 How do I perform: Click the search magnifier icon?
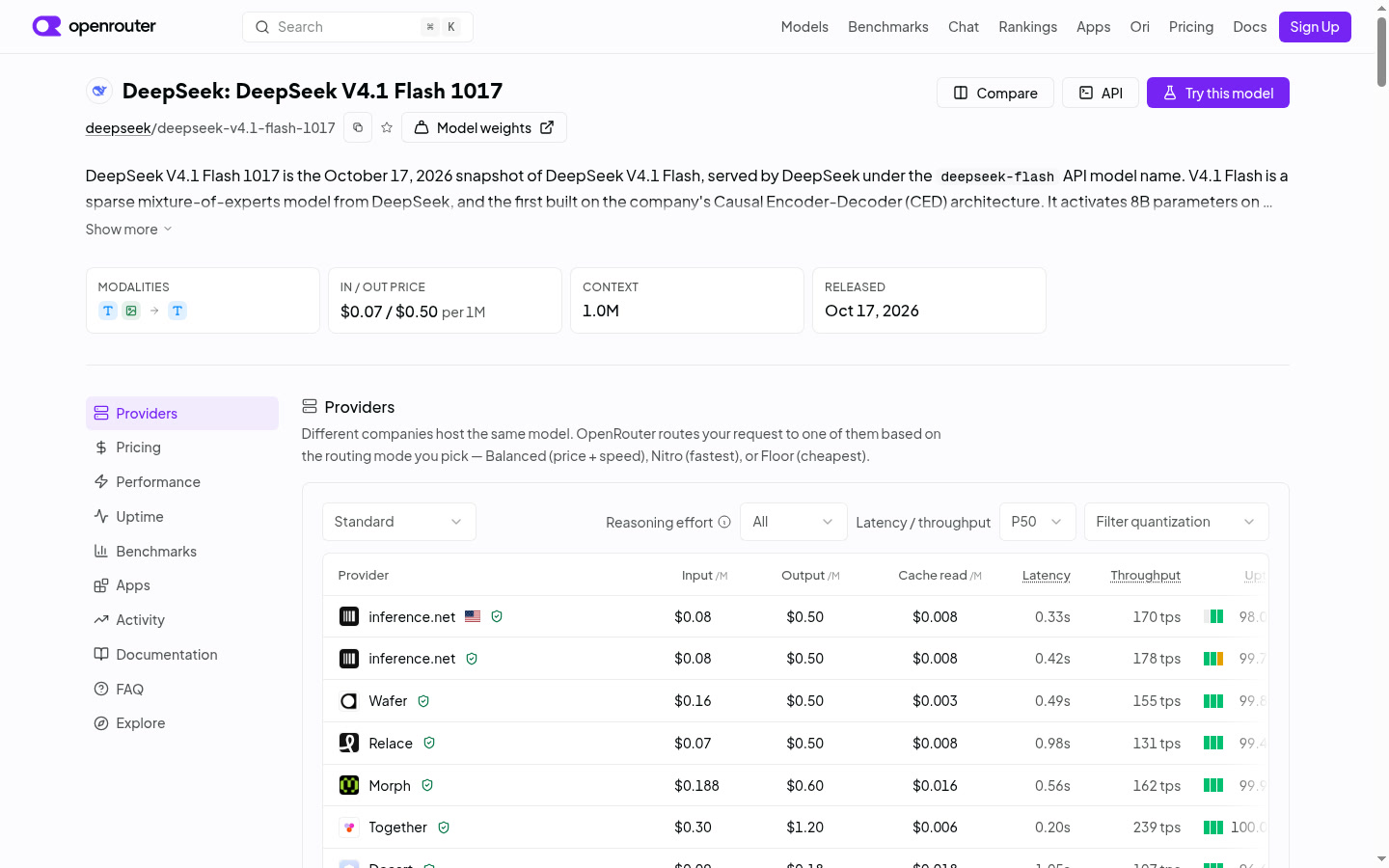(262, 27)
